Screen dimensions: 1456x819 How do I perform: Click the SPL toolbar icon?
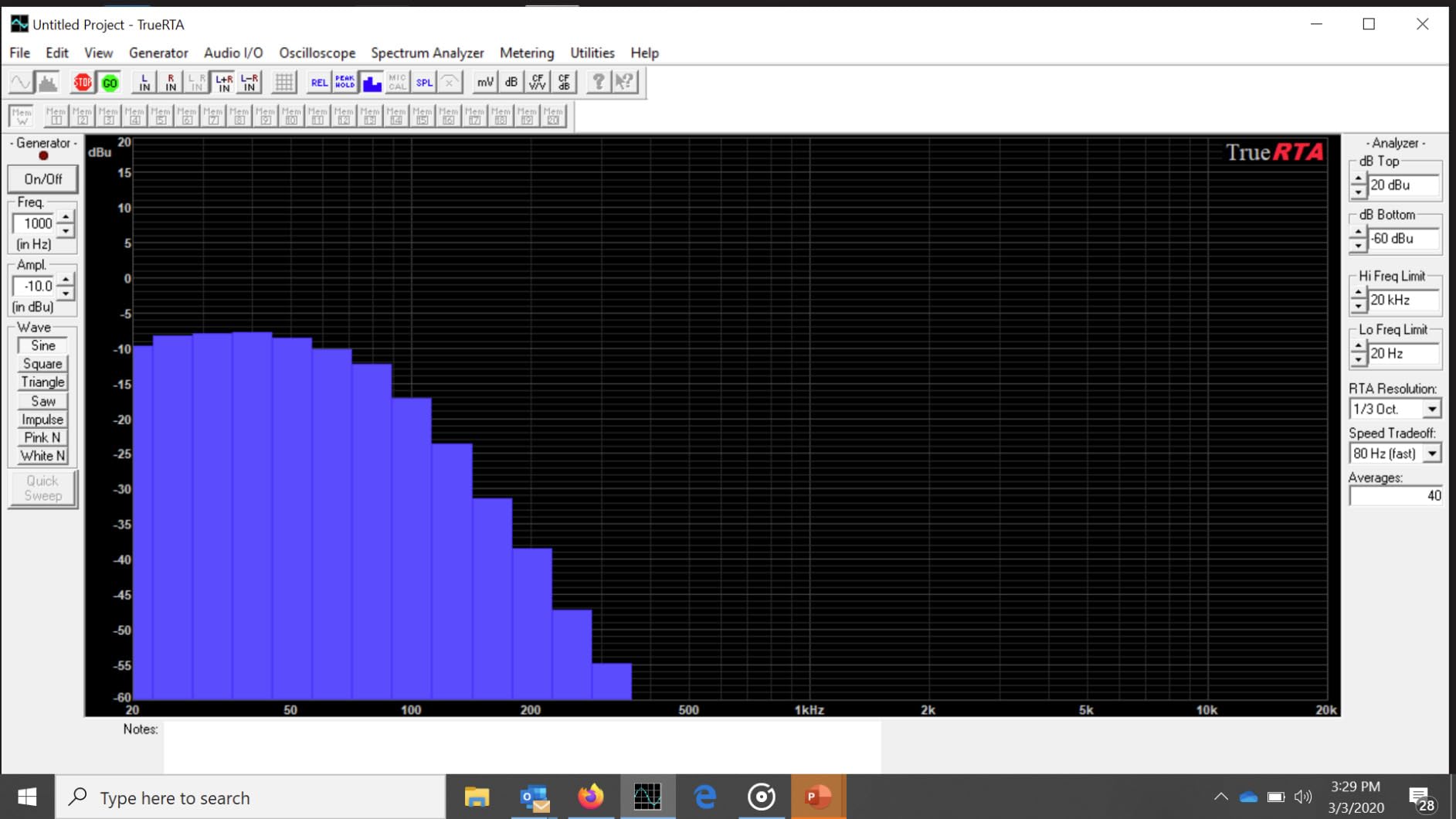[424, 82]
